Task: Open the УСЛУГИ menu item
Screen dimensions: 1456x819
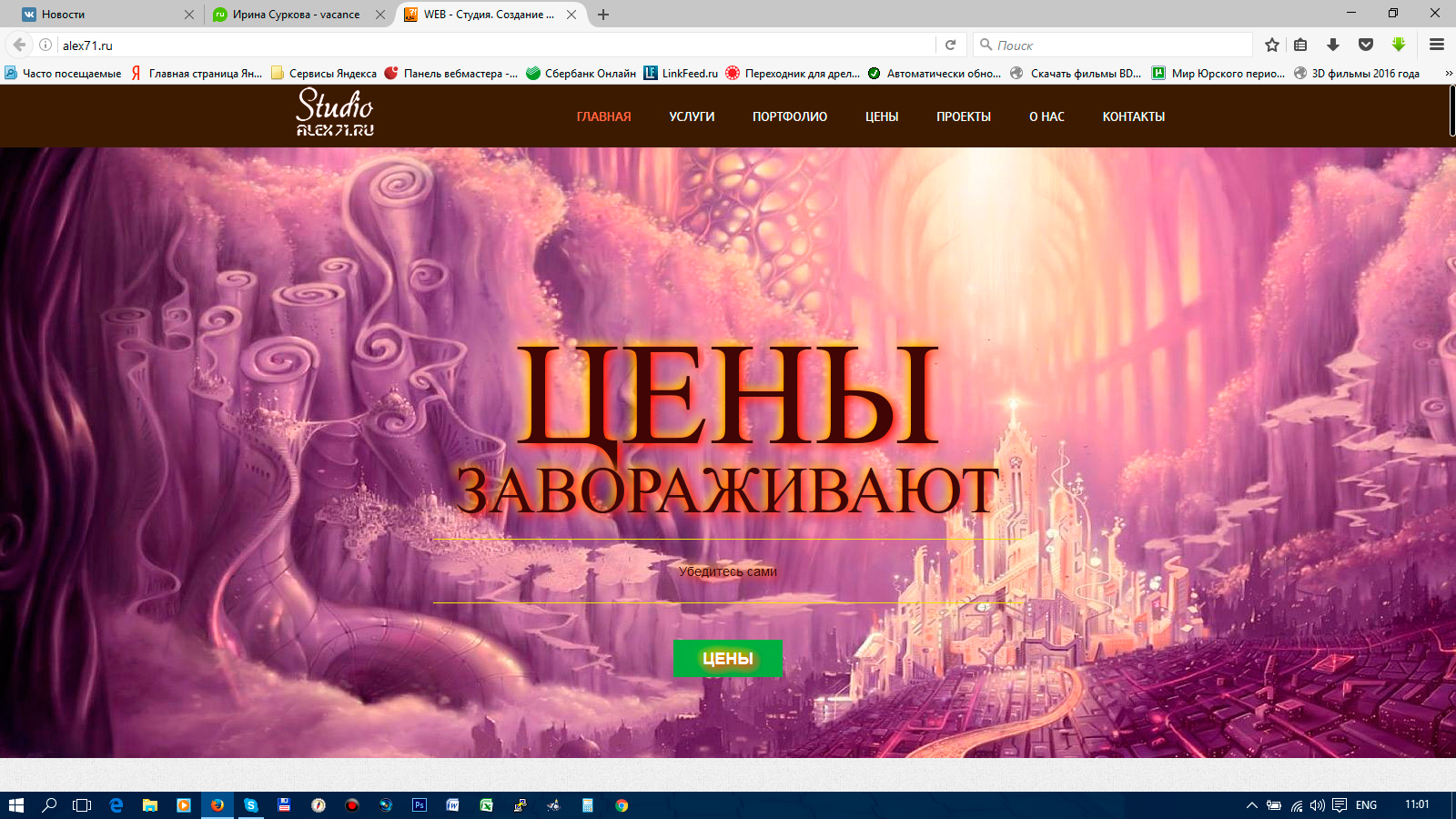Action: 692,116
